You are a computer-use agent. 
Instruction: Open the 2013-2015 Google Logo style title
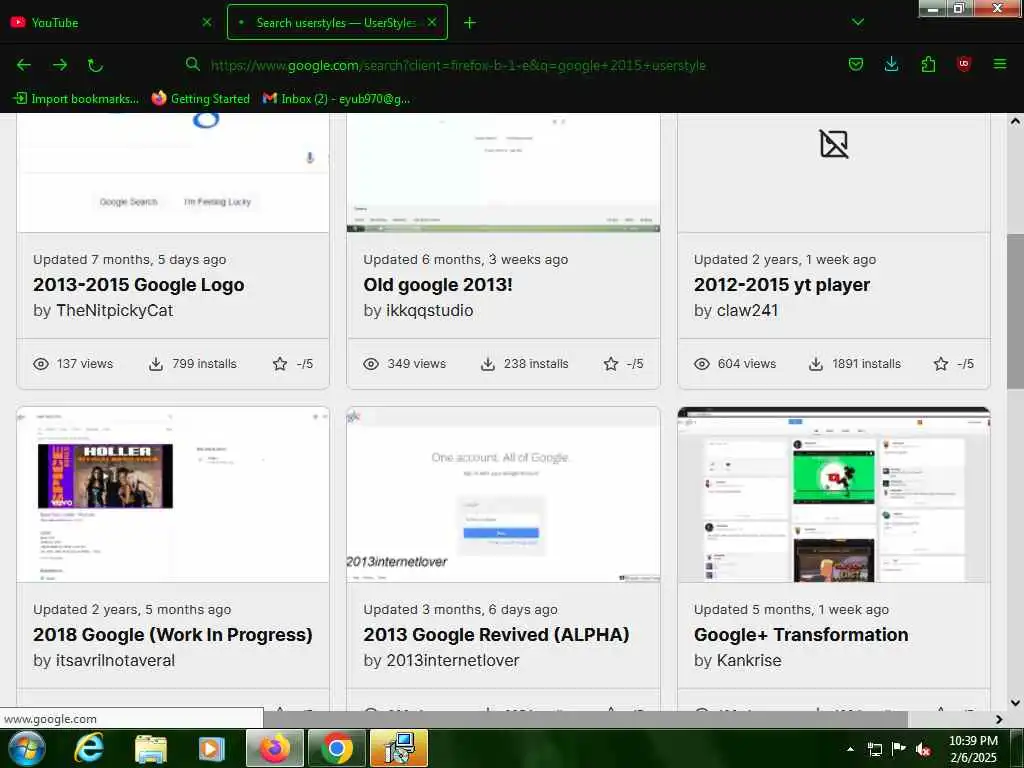coord(138,285)
